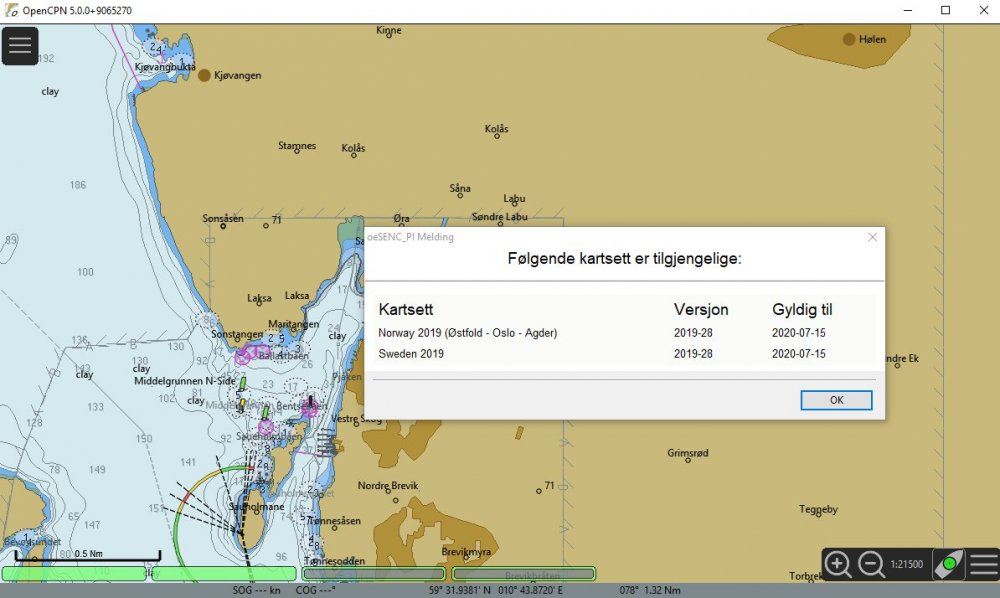Viewport: 1000px width, 598px height.
Task: Click the Nordre Brevik label on chart
Action: 388,486
